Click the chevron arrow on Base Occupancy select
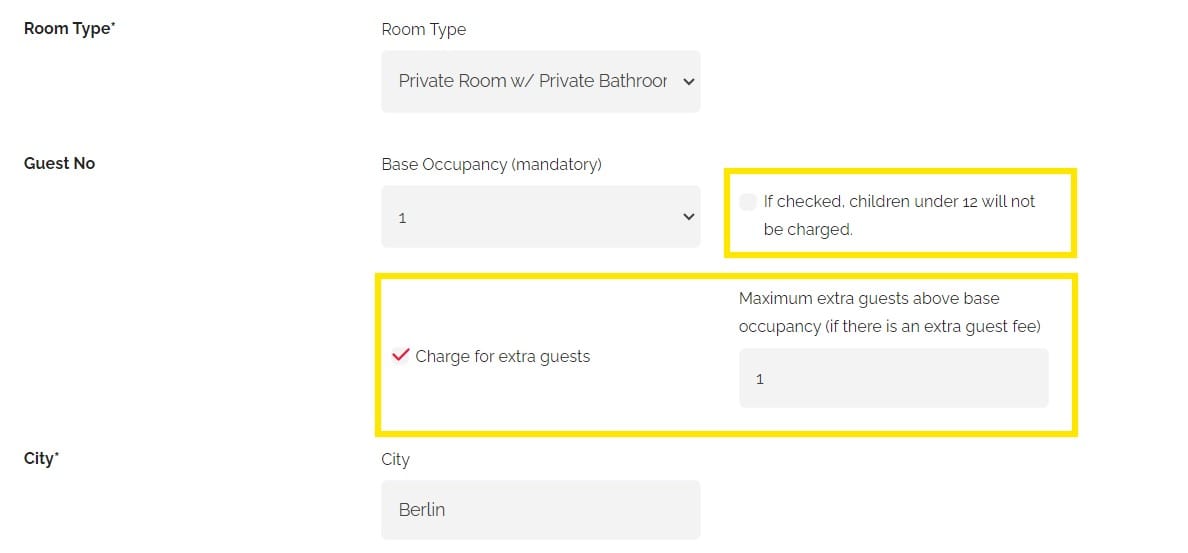Screen dimensions: 1188x553 pos(688,216)
